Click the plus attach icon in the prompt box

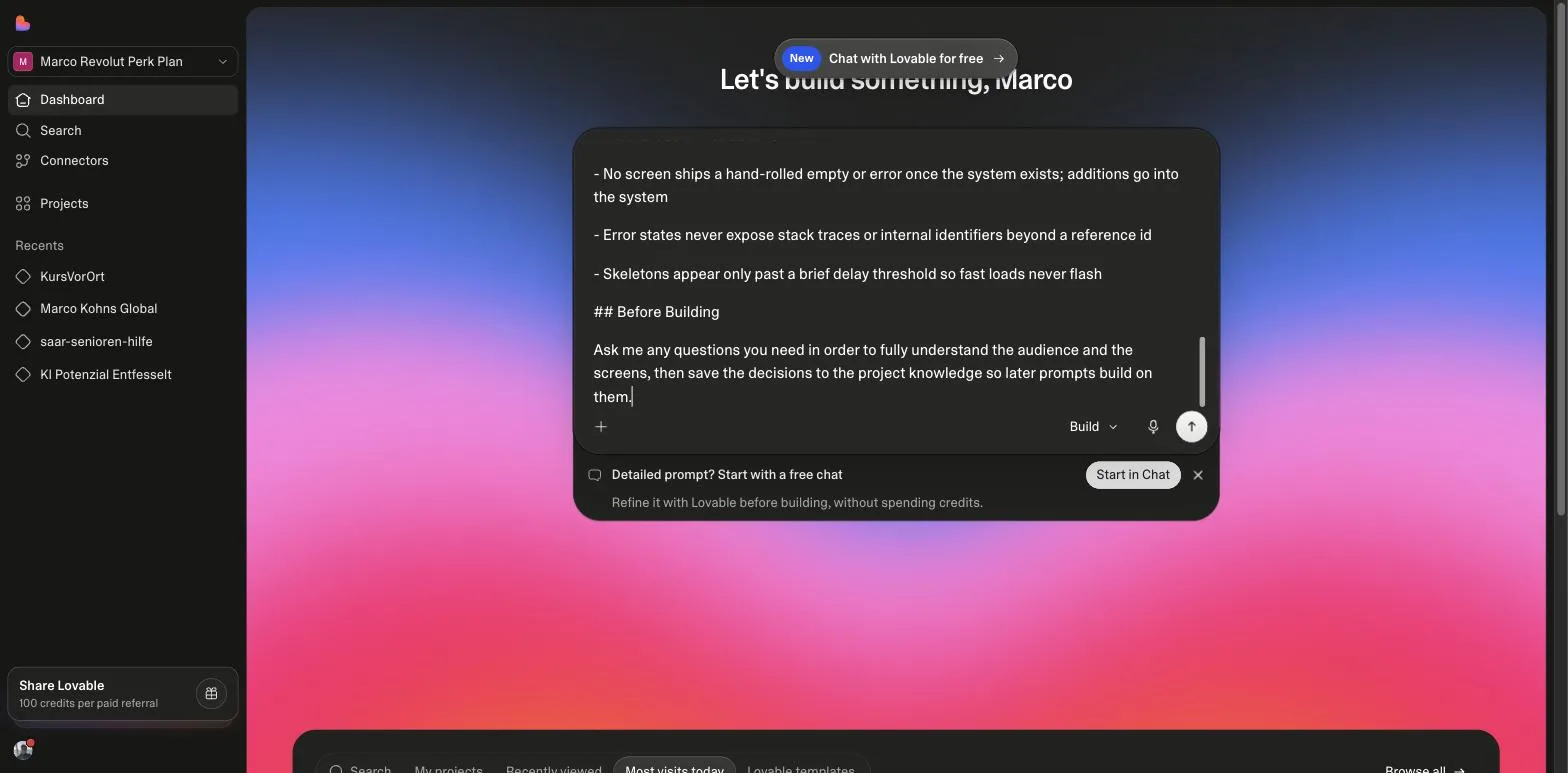pos(601,427)
